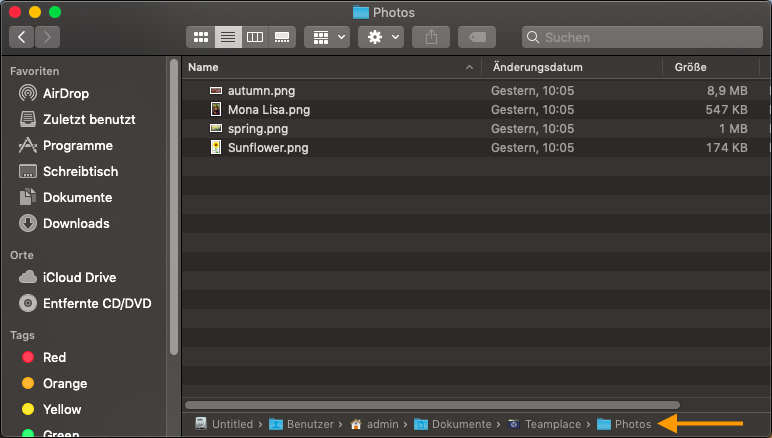Go to admin in the path bar

tap(374, 424)
